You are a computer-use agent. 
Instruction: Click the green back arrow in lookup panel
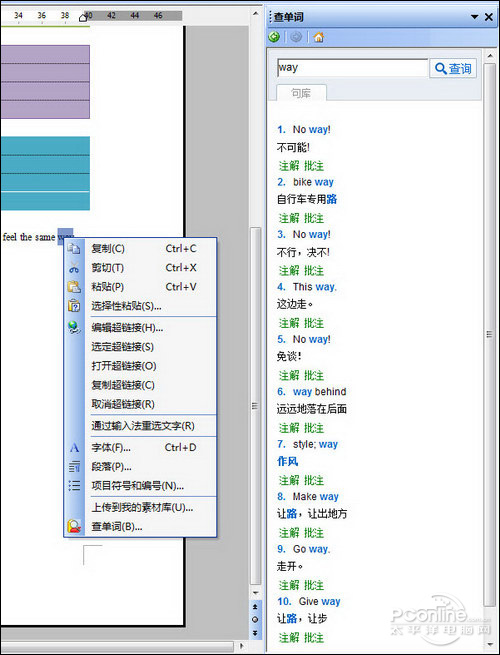274,37
